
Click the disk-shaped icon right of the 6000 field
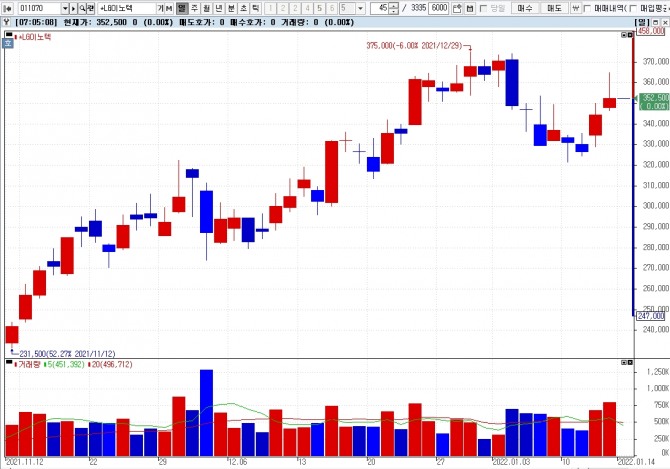tap(470, 8)
